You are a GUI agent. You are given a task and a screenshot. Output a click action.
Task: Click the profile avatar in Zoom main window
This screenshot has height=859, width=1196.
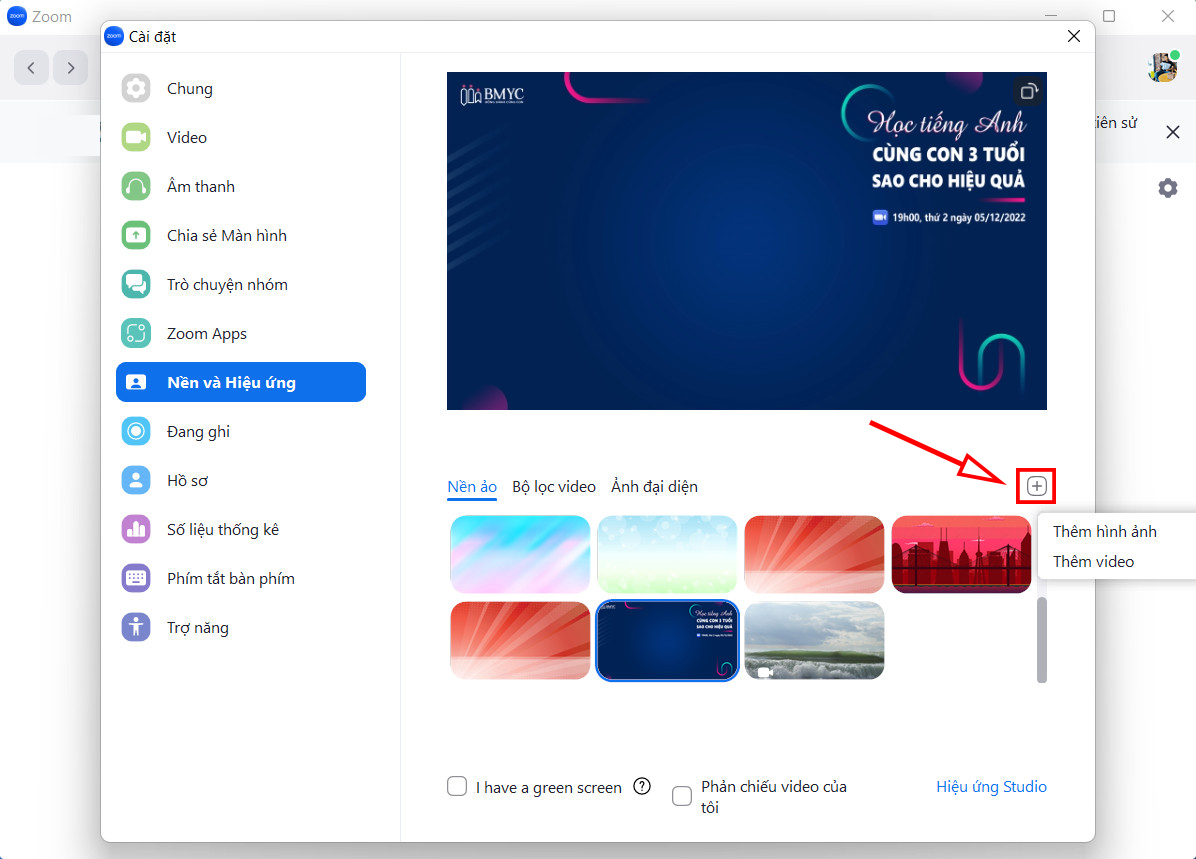tap(1164, 67)
